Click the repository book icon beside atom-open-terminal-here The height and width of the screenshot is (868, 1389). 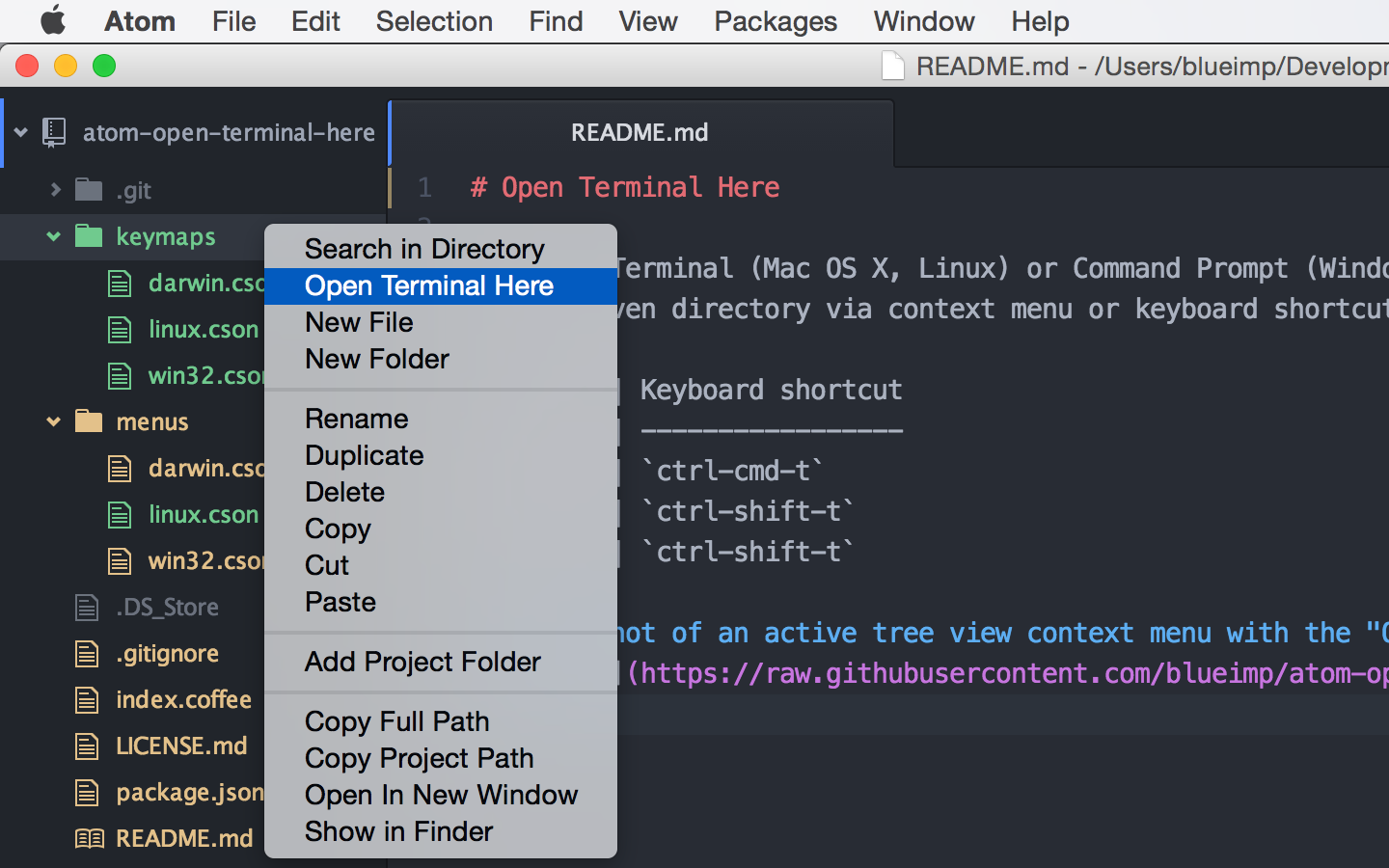pyautogui.click(x=54, y=132)
